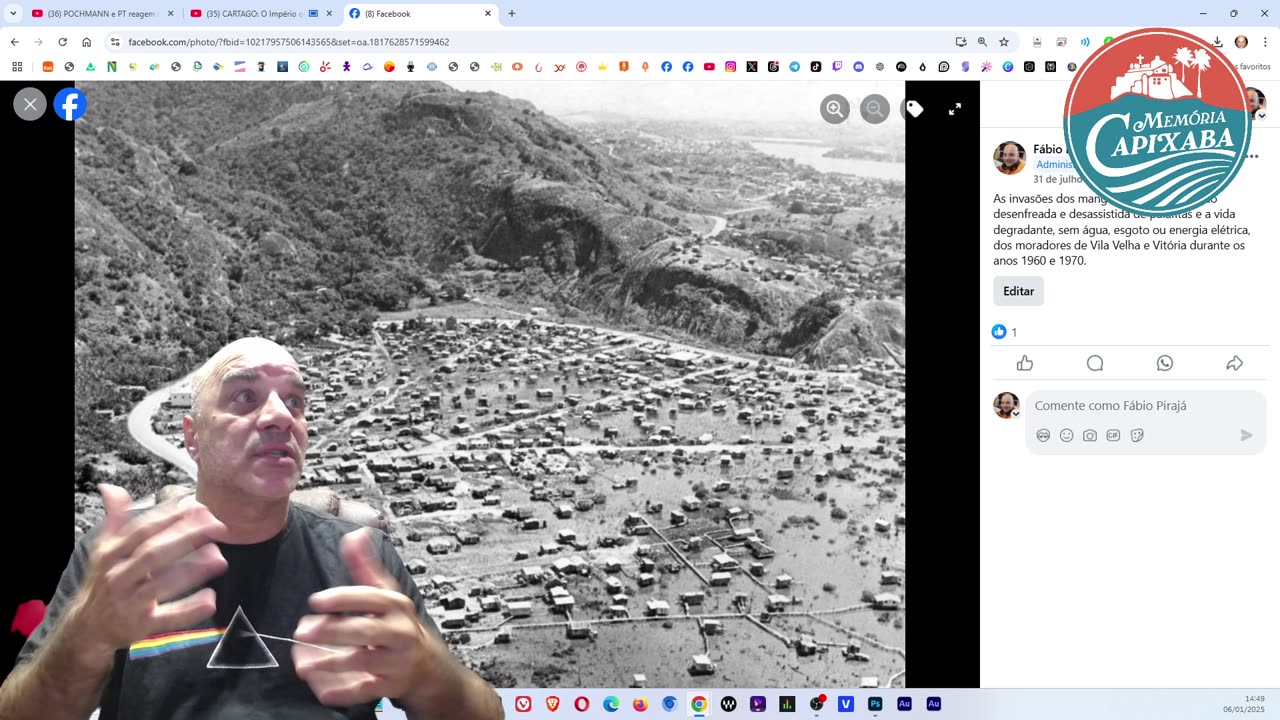Screen dimensions: 1280x720
Task: Open the comment action on the post
Action: [1095, 363]
